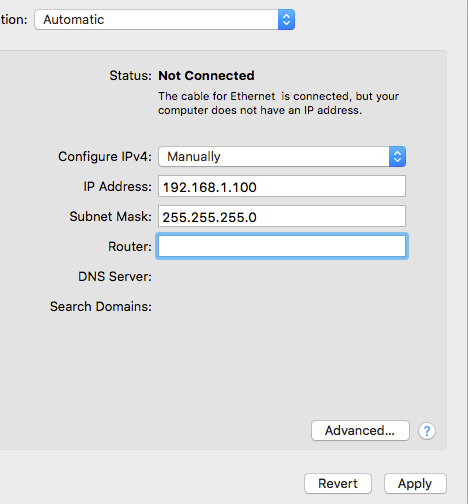The image size is (468, 504).
Task: Click the Status label
Action: click(131, 76)
